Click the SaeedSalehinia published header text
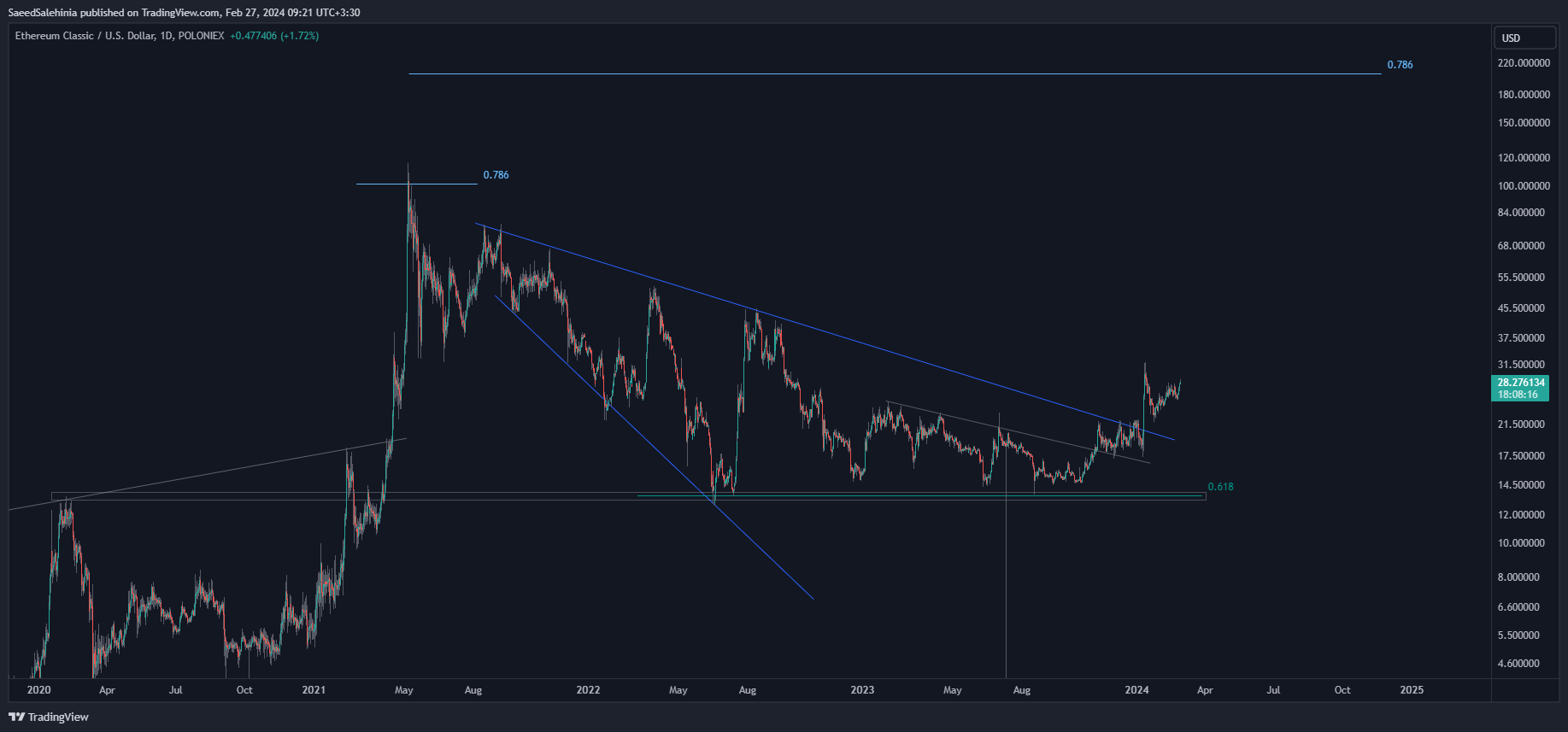Image resolution: width=1568 pixels, height=732 pixels. pyautogui.click(x=184, y=13)
